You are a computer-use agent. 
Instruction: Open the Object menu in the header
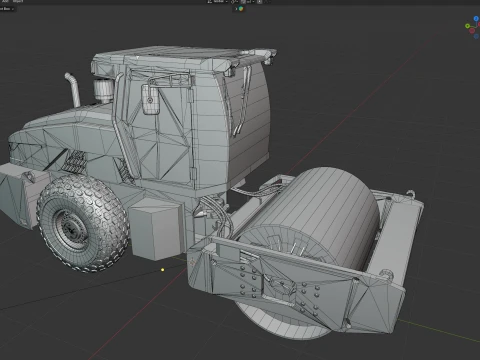click(18, 1)
